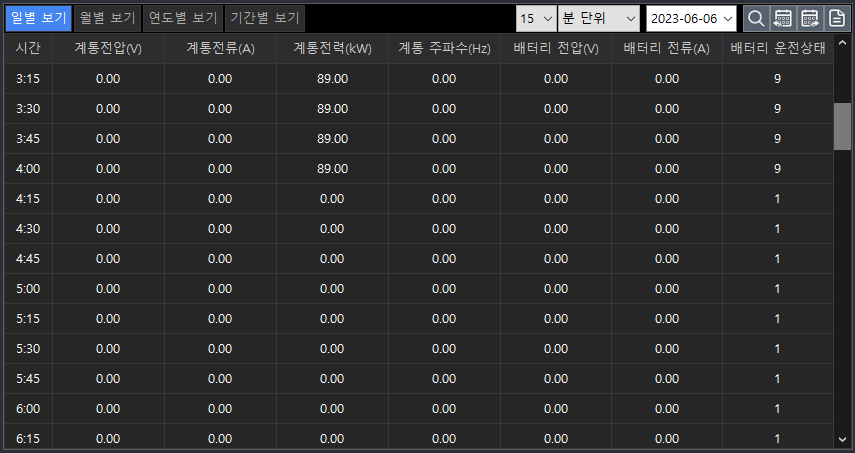The height and width of the screenshot is (453, 855).
Task: Click the vertical scrollbar down arrow
Action: [842, 439]
